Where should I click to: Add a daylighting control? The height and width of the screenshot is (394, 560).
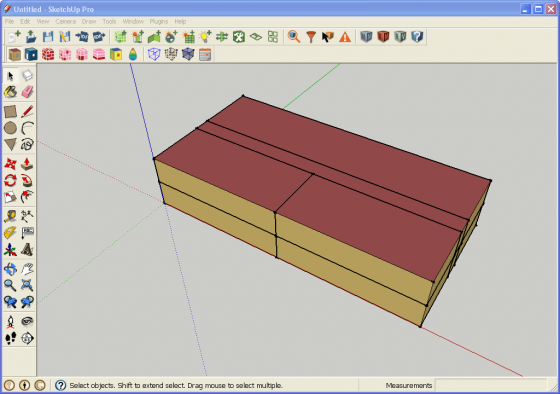tap(171, 36)
